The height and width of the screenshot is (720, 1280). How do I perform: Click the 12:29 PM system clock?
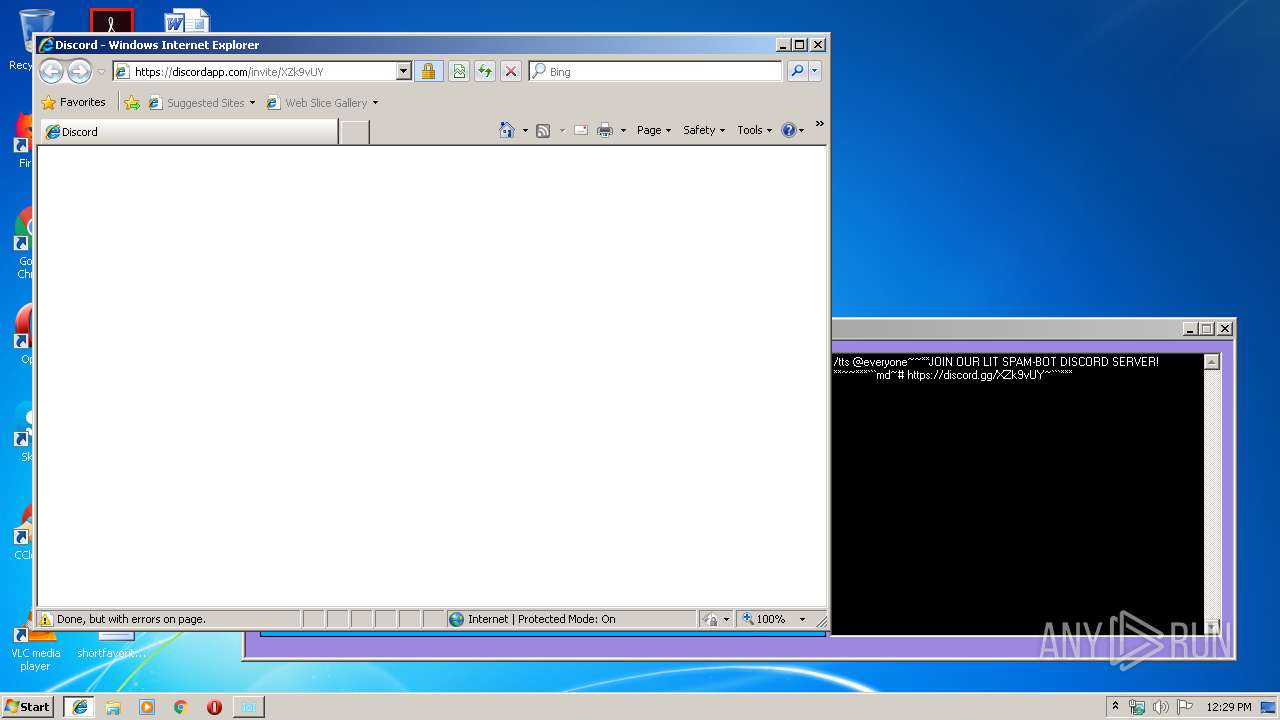click(x=1228, y=707)
